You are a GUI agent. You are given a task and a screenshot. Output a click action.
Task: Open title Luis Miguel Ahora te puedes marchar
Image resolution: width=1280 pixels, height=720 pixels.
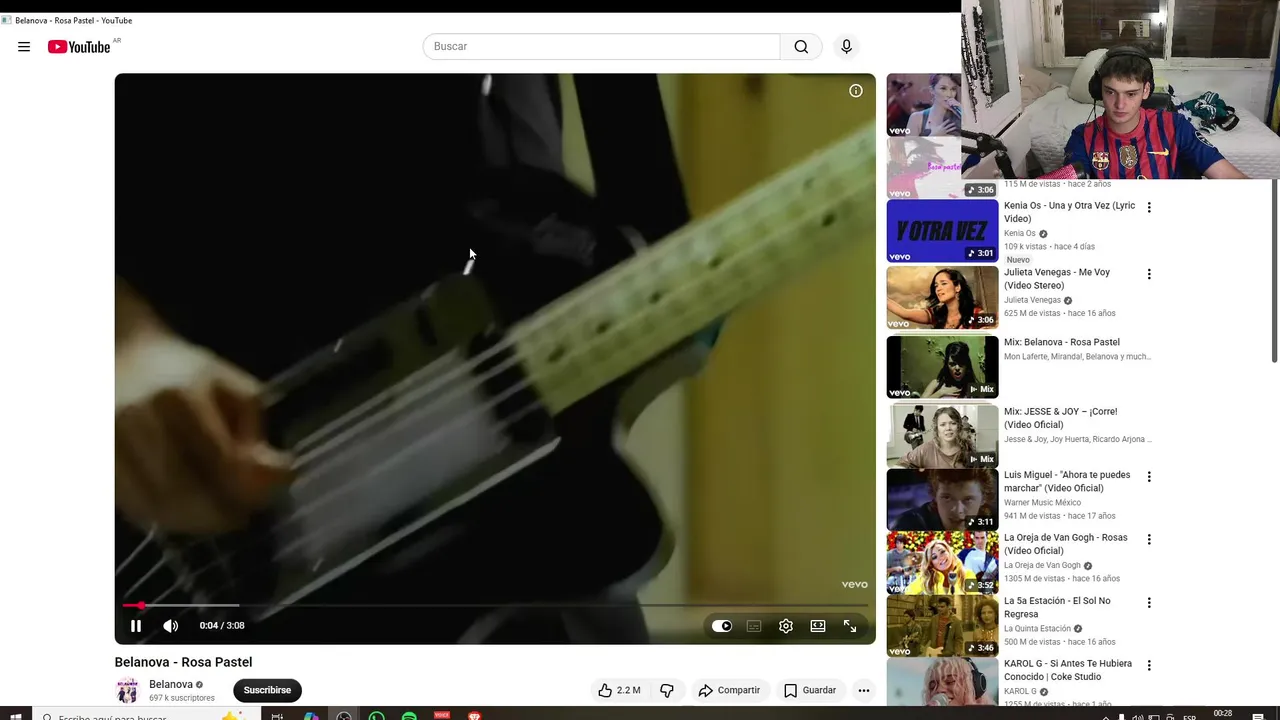click(x=1067, y=481)
